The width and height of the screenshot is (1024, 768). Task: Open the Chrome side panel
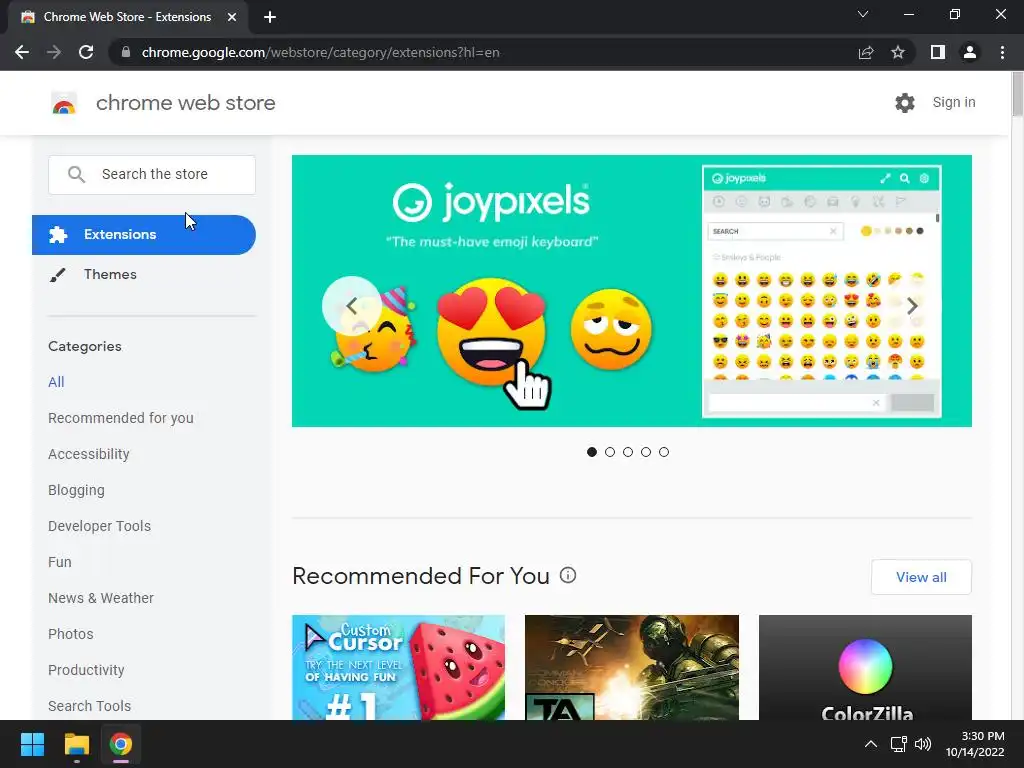coord(938,52)
